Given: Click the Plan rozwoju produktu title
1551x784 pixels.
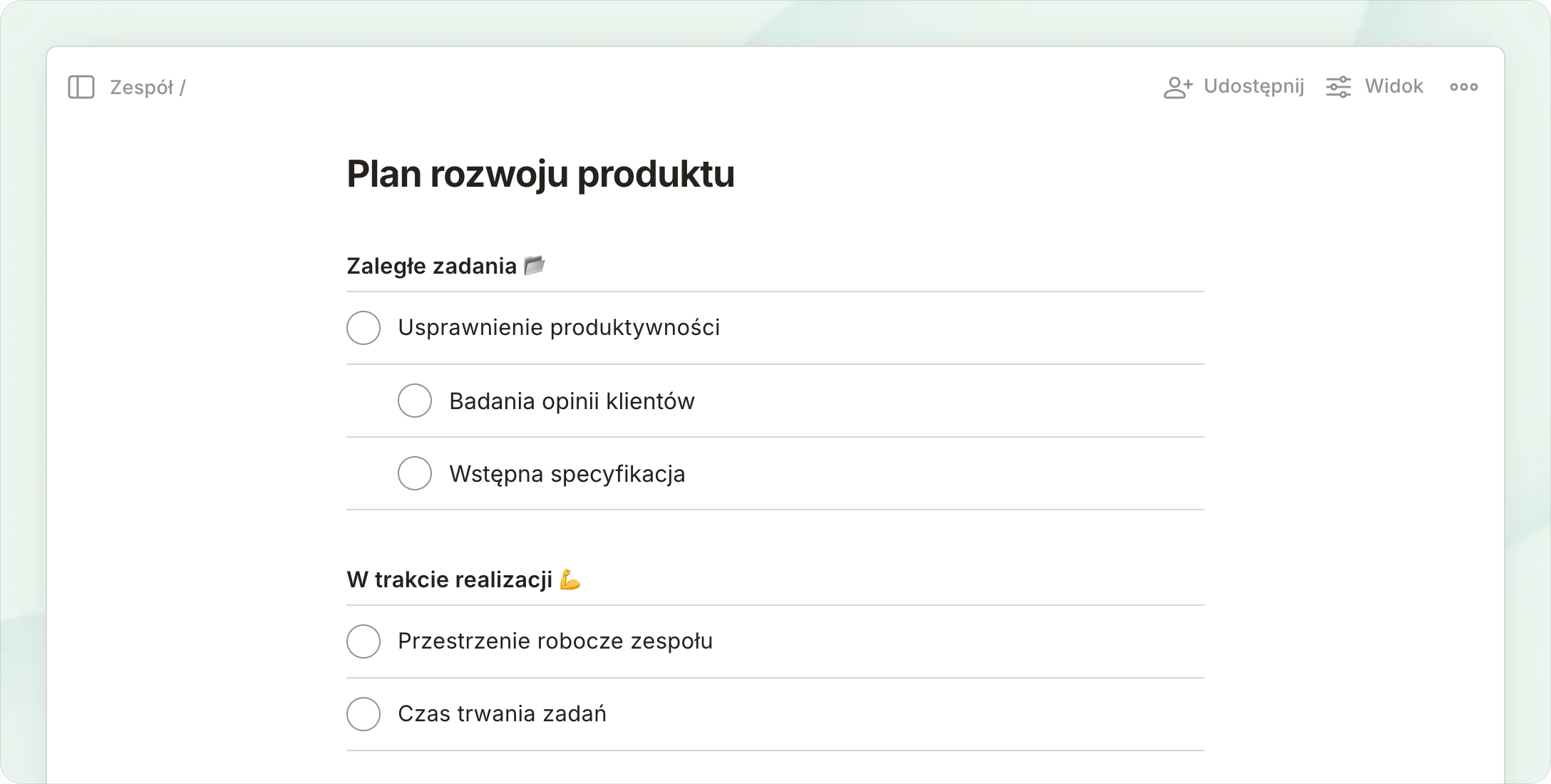Looking at the screenshot, I should (x=540, y=174).
